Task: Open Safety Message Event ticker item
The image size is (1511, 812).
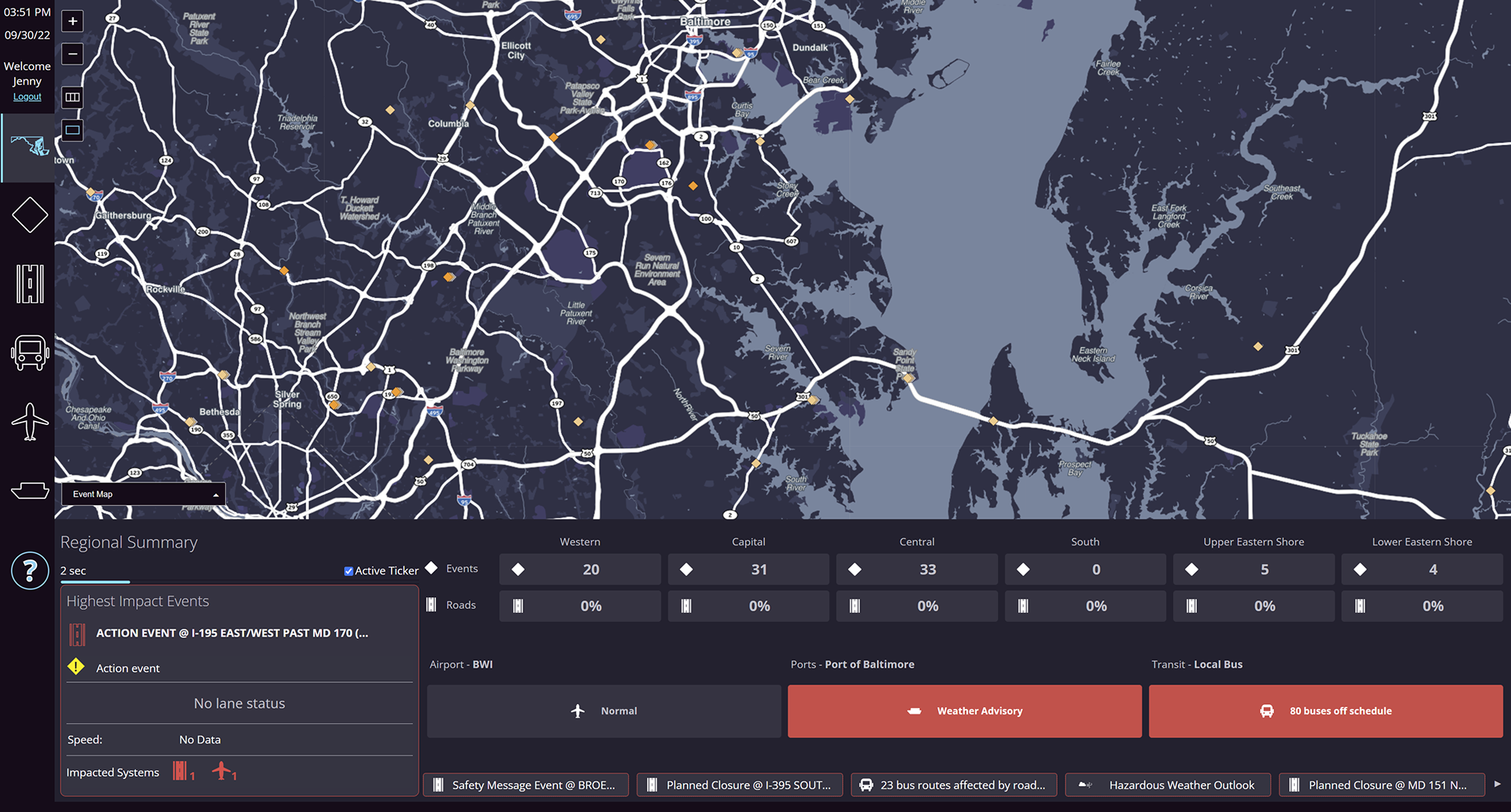Action: point(525,784)
